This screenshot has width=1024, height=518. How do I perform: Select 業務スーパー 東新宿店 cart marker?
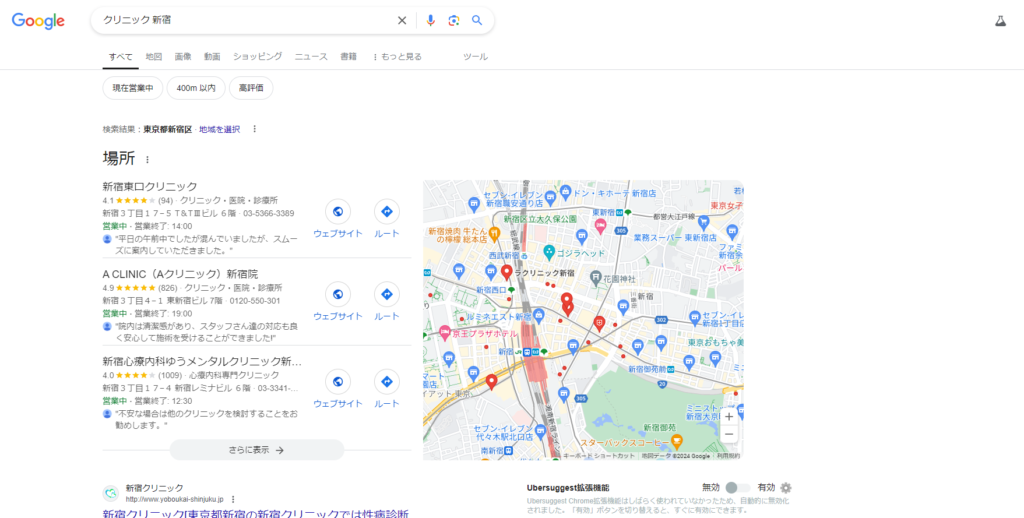703,222
